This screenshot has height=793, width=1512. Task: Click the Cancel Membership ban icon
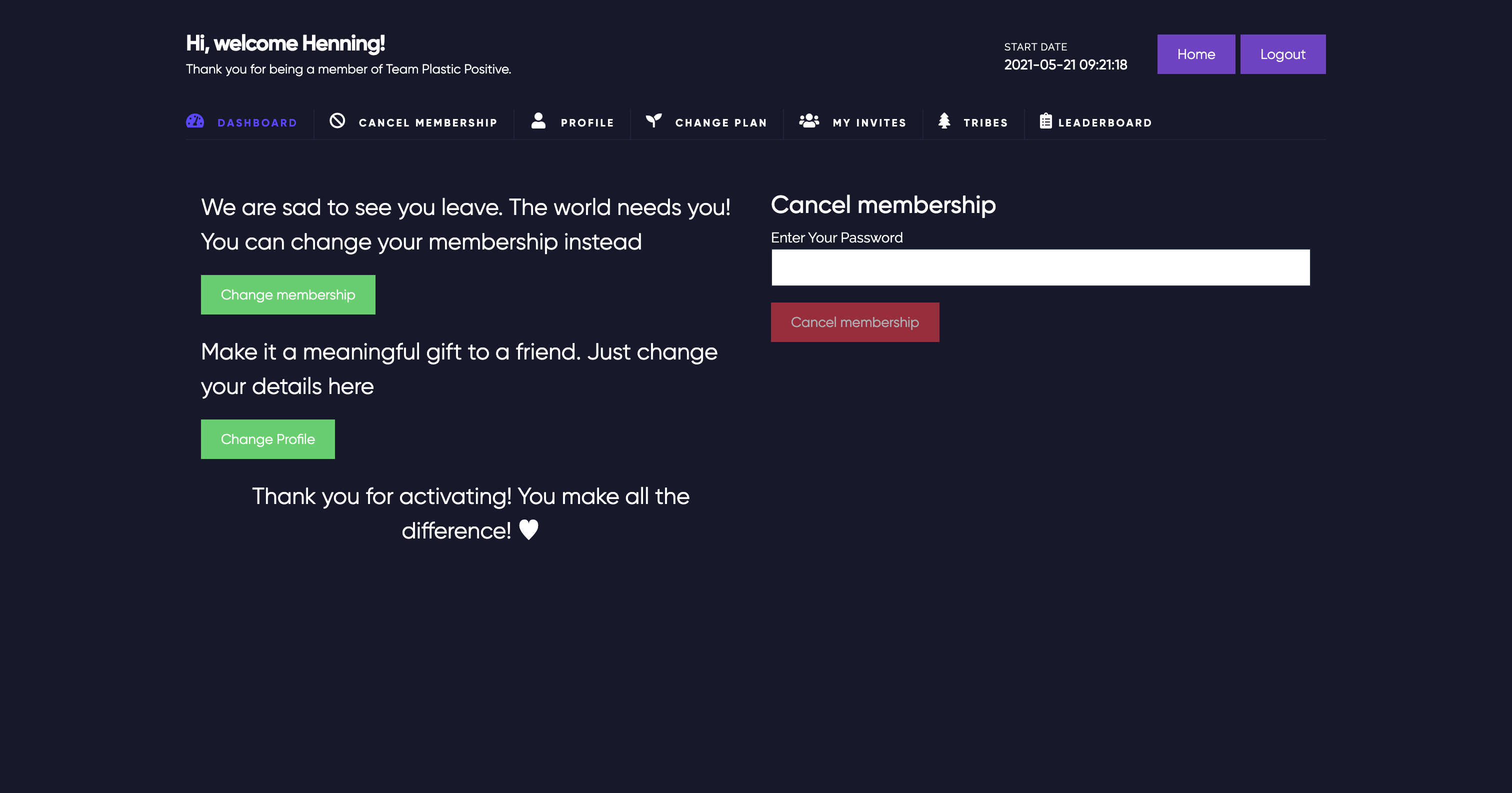337,120
